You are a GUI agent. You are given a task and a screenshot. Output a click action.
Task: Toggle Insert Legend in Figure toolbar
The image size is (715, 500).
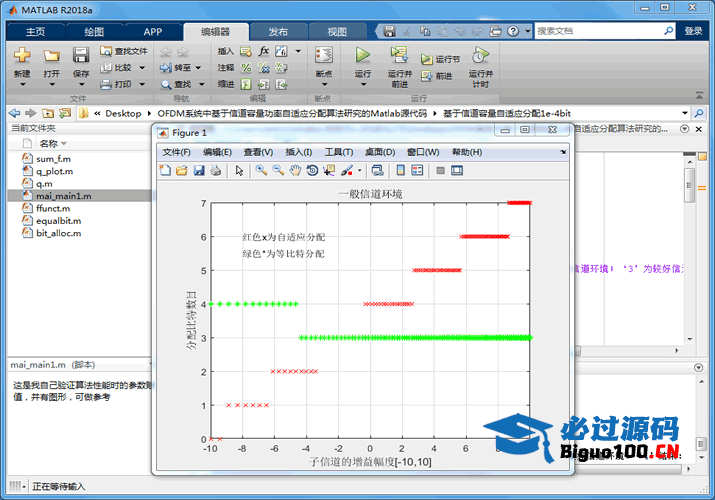pos(417,171)
